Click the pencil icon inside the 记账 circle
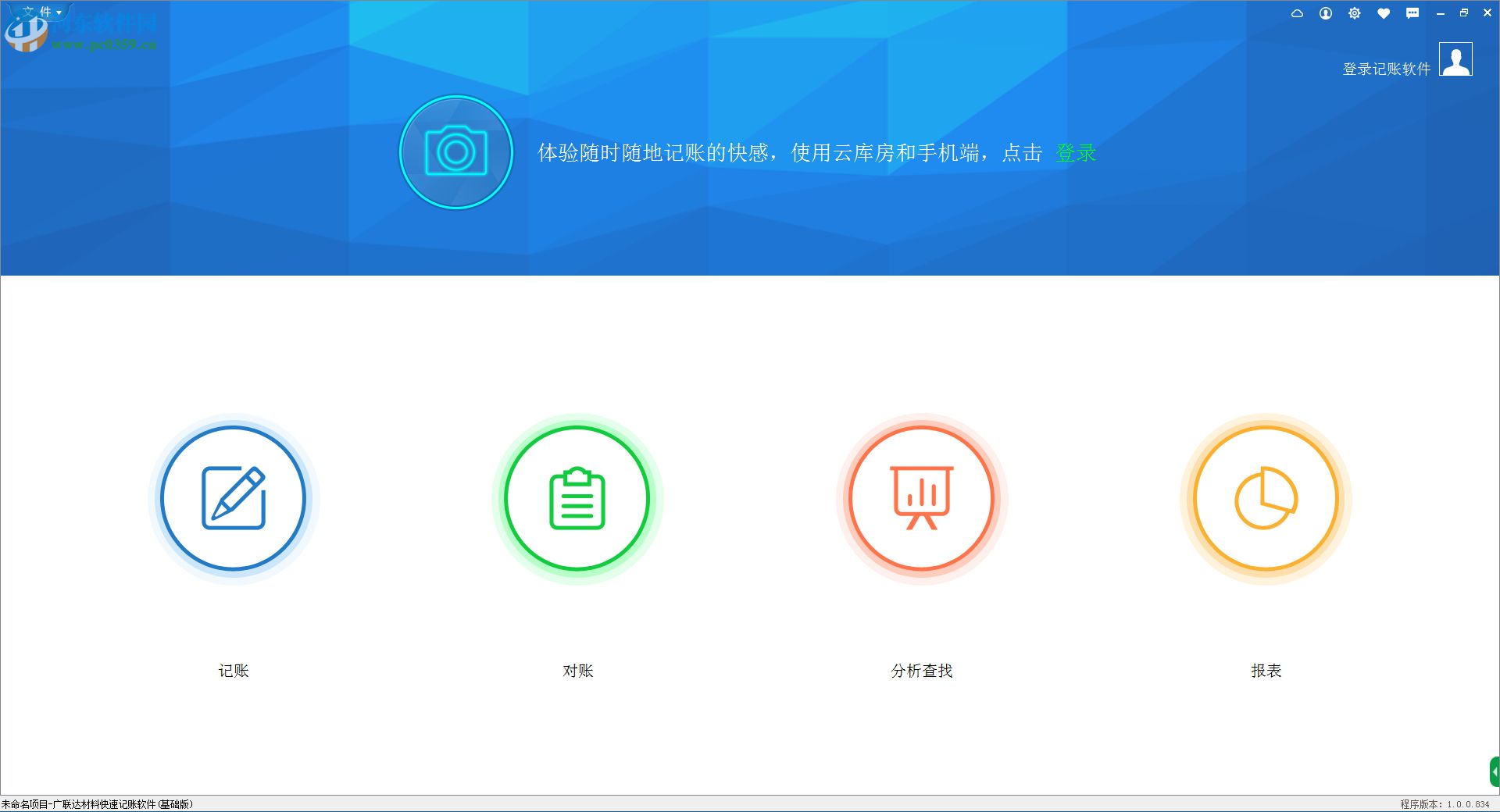The height and width of the screenshot is (812, 1500). point(233,498)
